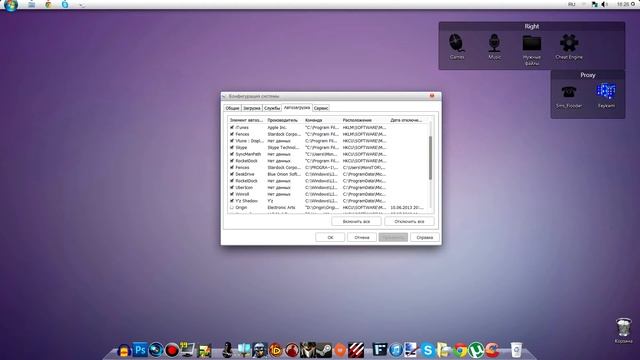
Task: Open iTunes music note icon in dock
Action: (396, 350)
